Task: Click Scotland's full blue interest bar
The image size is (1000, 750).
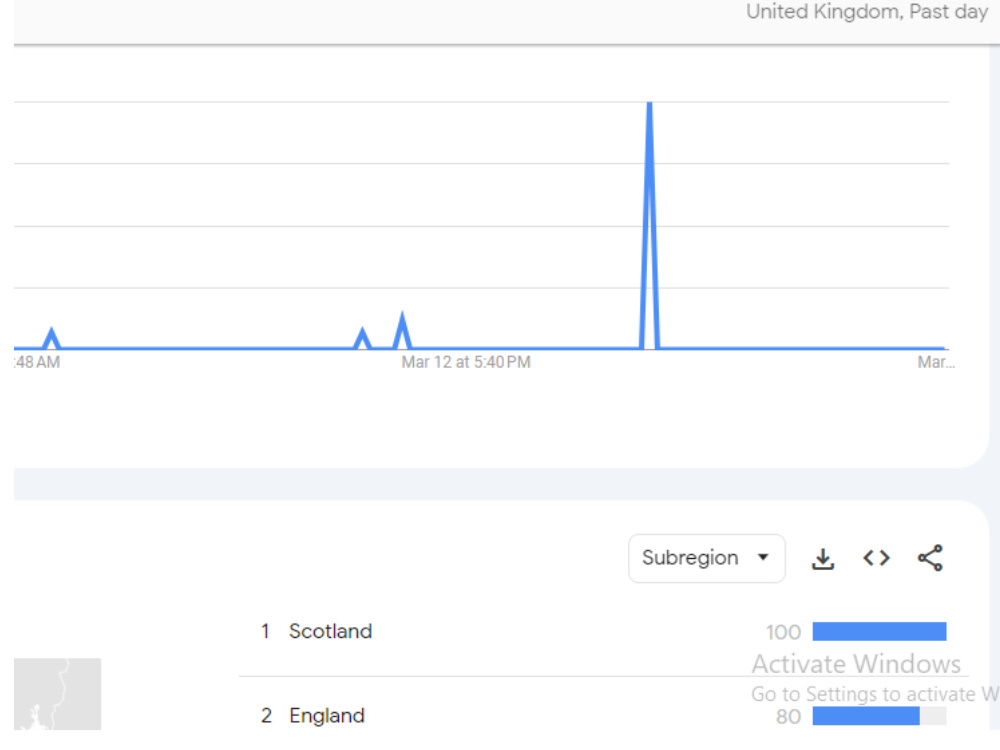Action: [879, 631]
